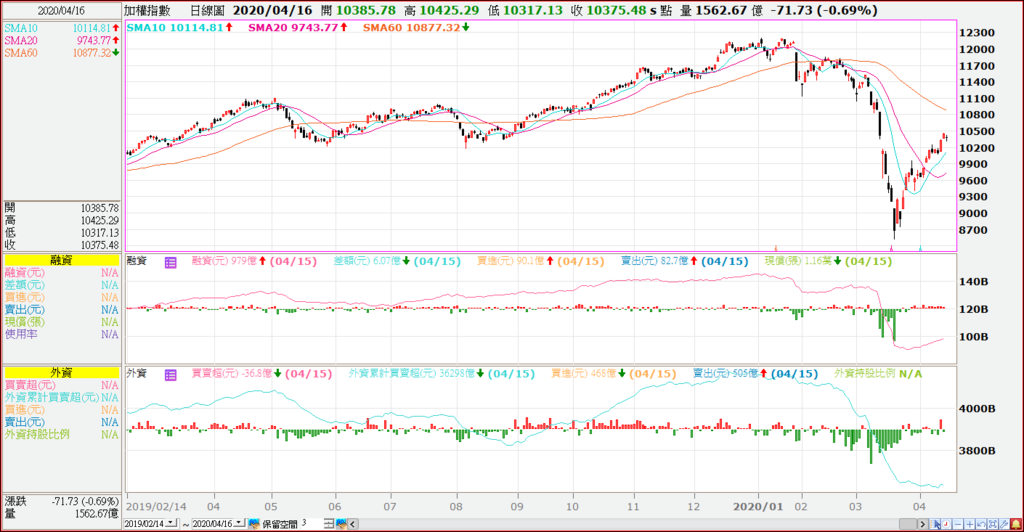Click the yellow 融資 panel header

point(61,260)
